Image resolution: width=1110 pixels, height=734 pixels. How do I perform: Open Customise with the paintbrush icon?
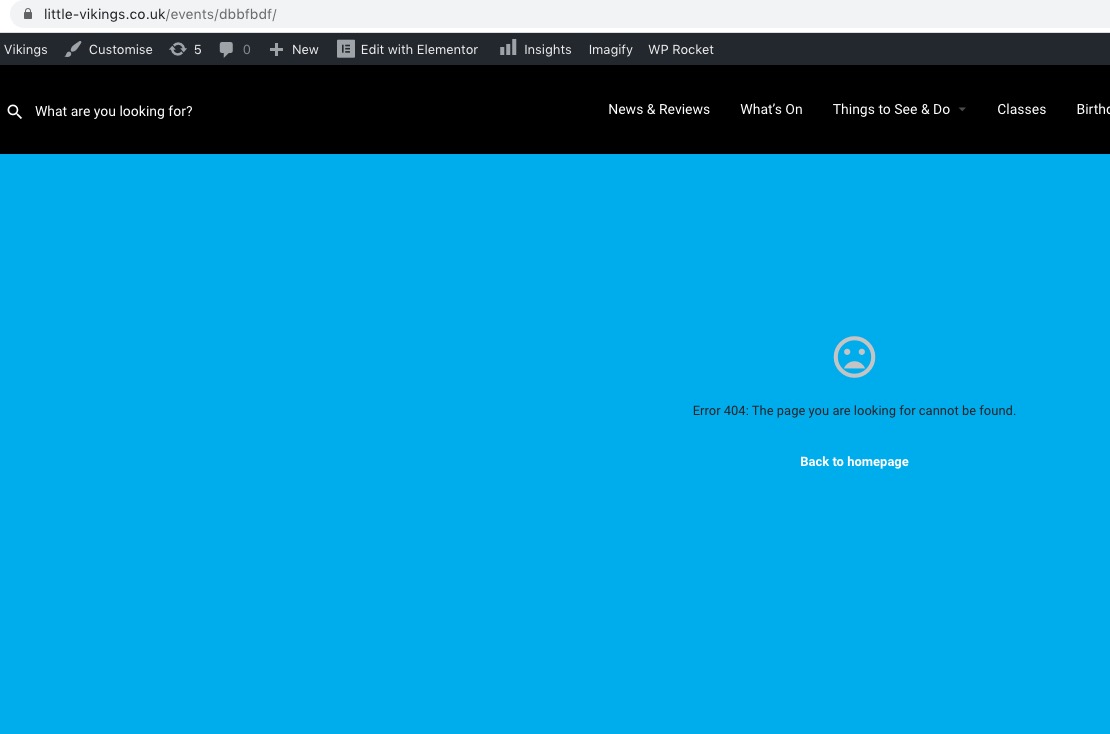pos(109,49)
